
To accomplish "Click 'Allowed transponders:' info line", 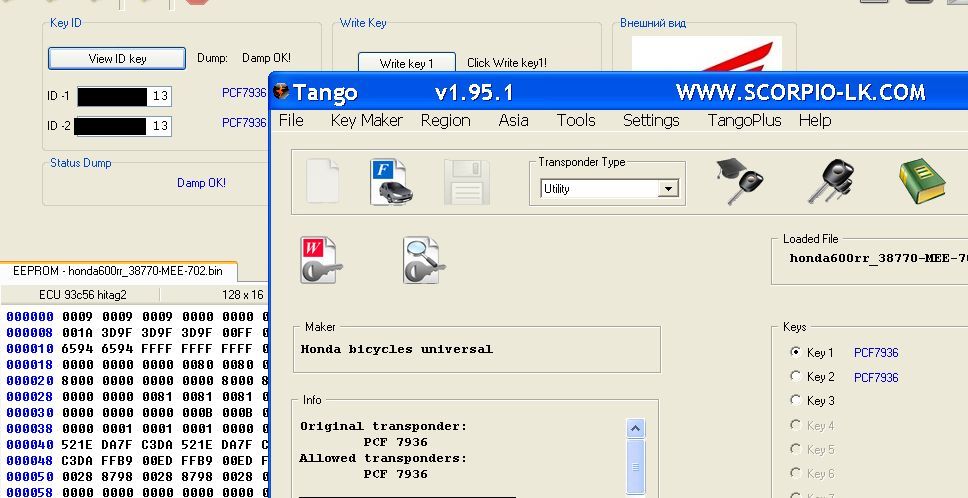I will point(383,459).
